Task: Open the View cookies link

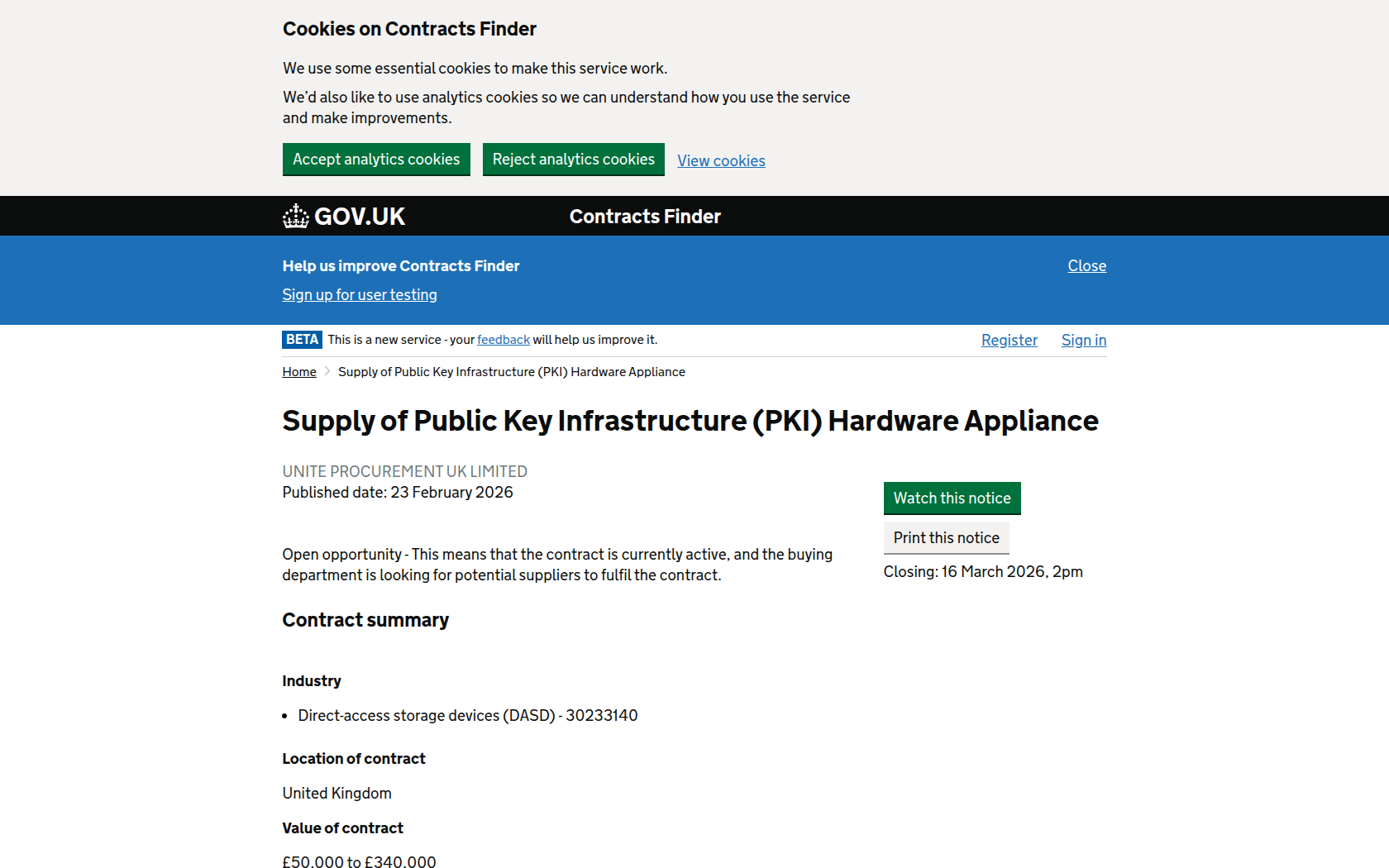Action: click(x=721, y=161)
